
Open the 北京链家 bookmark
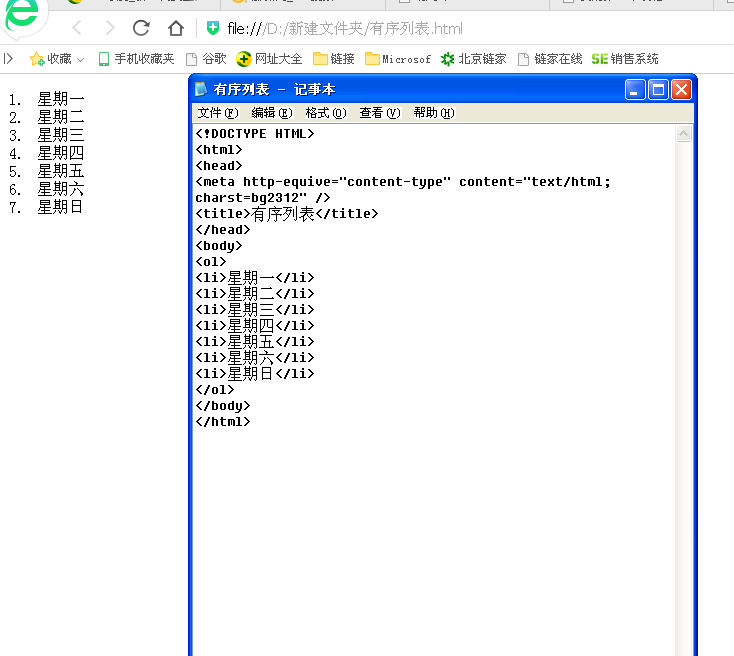click(x=473, y=59)
